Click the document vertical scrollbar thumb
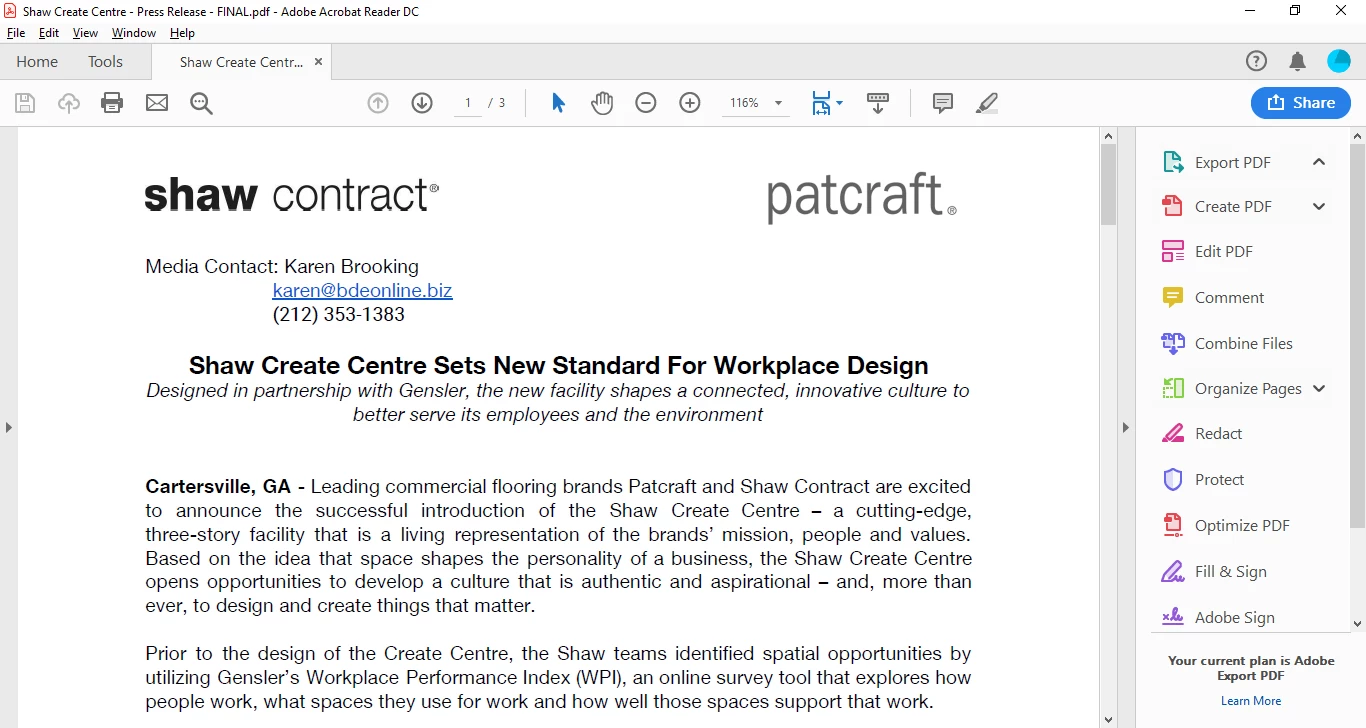The height and width of the screenshot is (728, 1366). pos(1108,184)
